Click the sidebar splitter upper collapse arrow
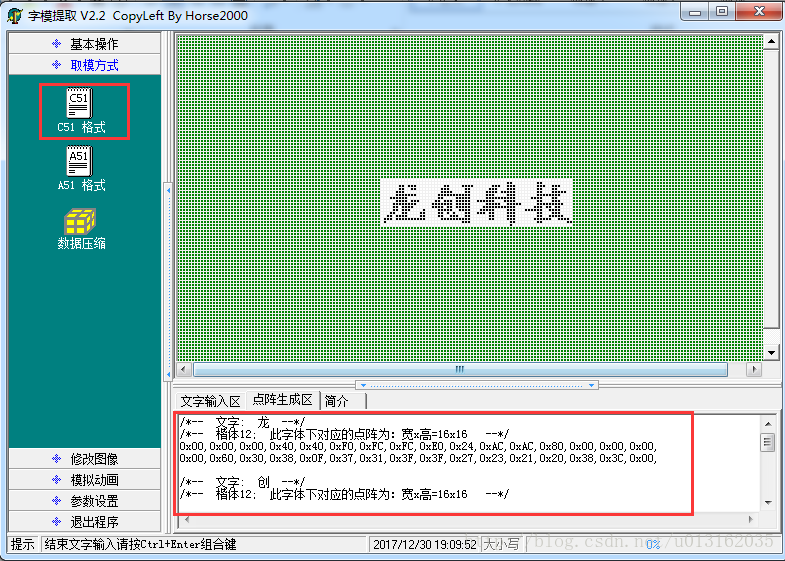This screenshot has width=785, height=561. (168, 191)
